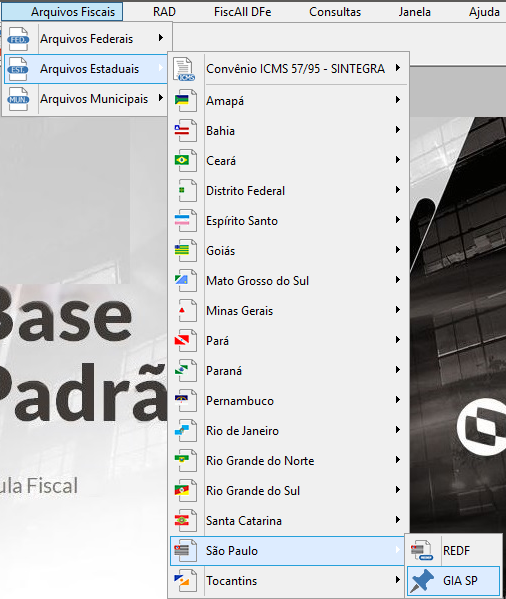Click the FED. document icon beside Arquivos Federais
This screenshot has width=506, height=599.
[18, 39]
